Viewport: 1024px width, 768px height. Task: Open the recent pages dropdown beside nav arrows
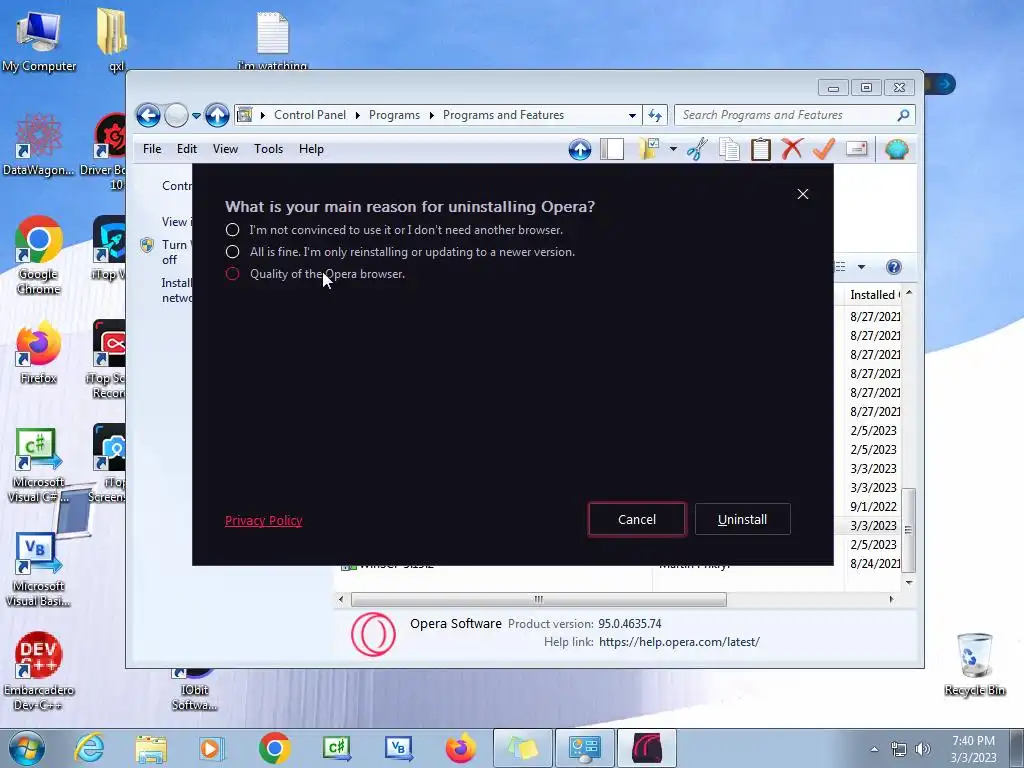(x=196, y=116)
